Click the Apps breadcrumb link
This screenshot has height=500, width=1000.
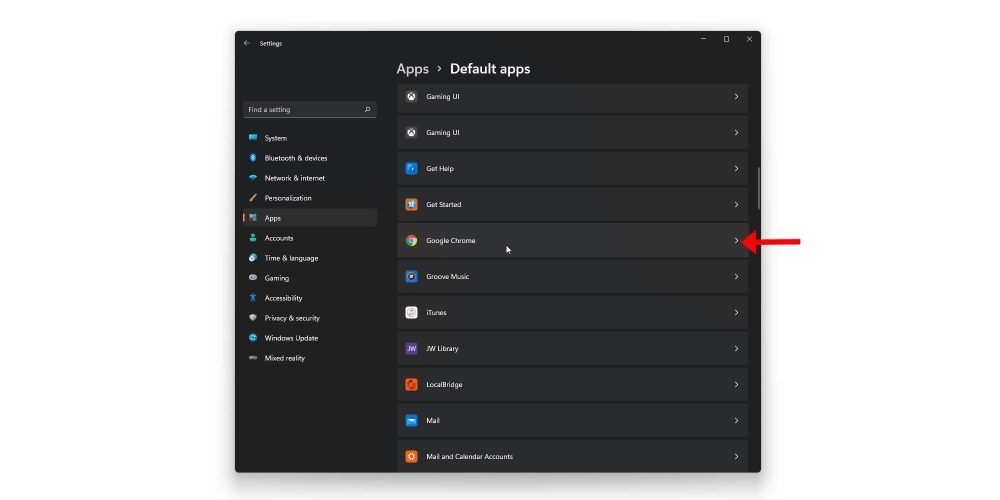click(412, 69)
